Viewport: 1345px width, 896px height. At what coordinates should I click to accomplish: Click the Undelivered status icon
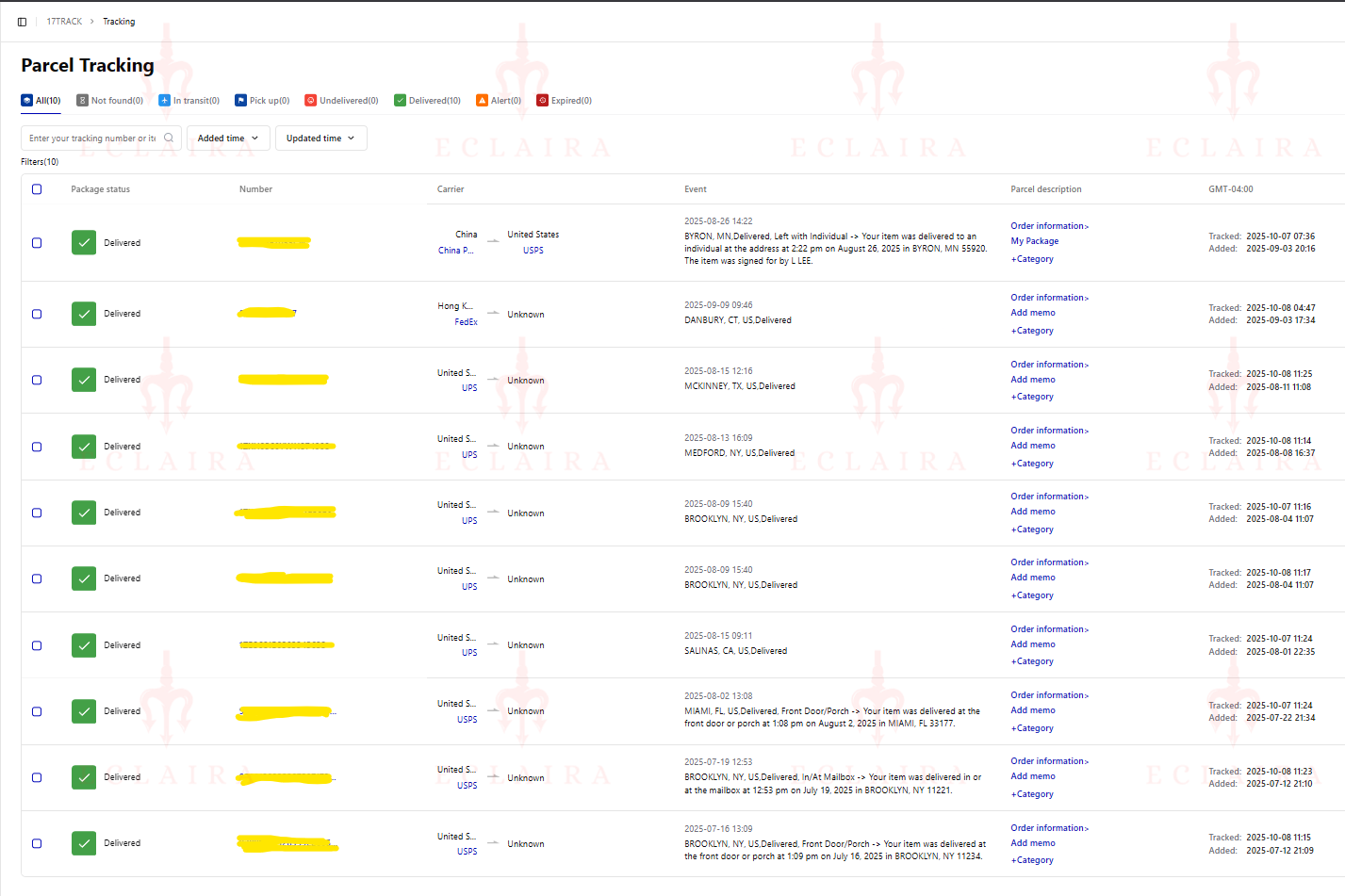[x=310, y=101]
